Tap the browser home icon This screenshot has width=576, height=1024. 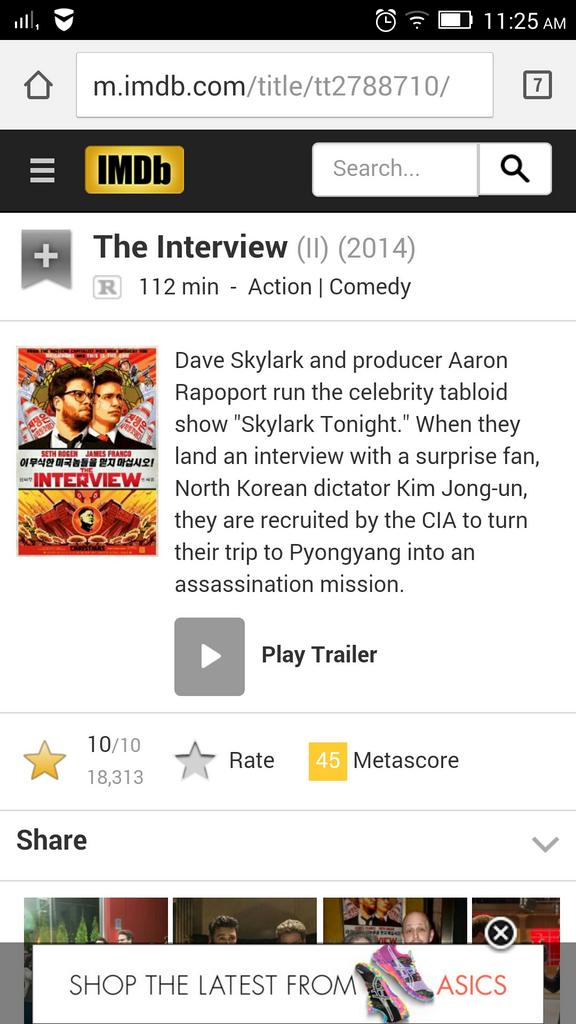(38, 86)
